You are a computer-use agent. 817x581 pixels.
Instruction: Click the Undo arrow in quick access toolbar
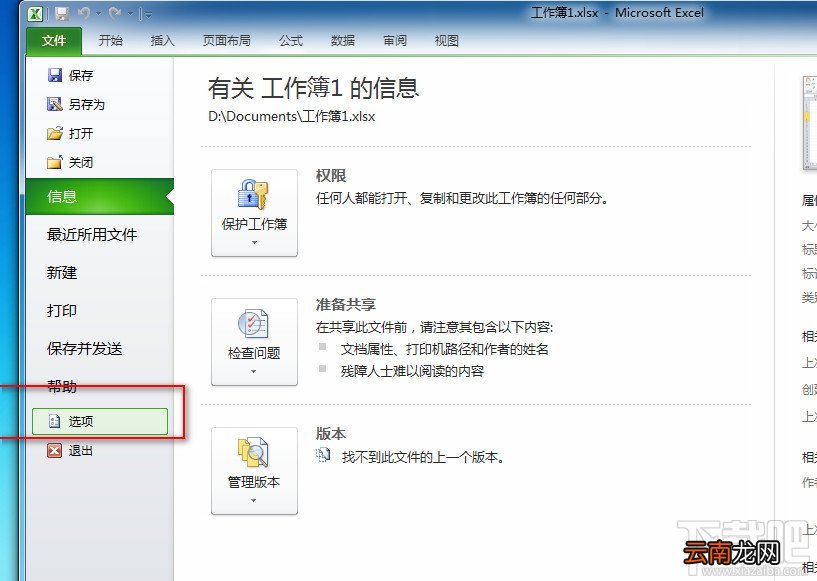coord(84,14)
